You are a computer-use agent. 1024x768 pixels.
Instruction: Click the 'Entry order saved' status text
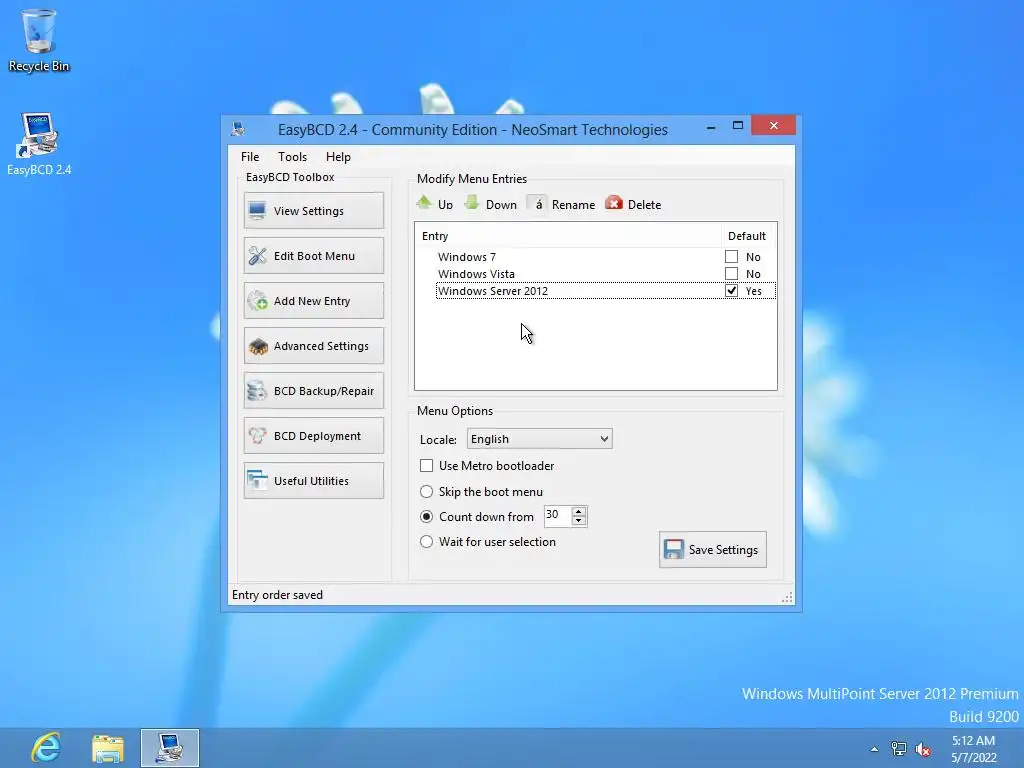click(x=277, y=595)
